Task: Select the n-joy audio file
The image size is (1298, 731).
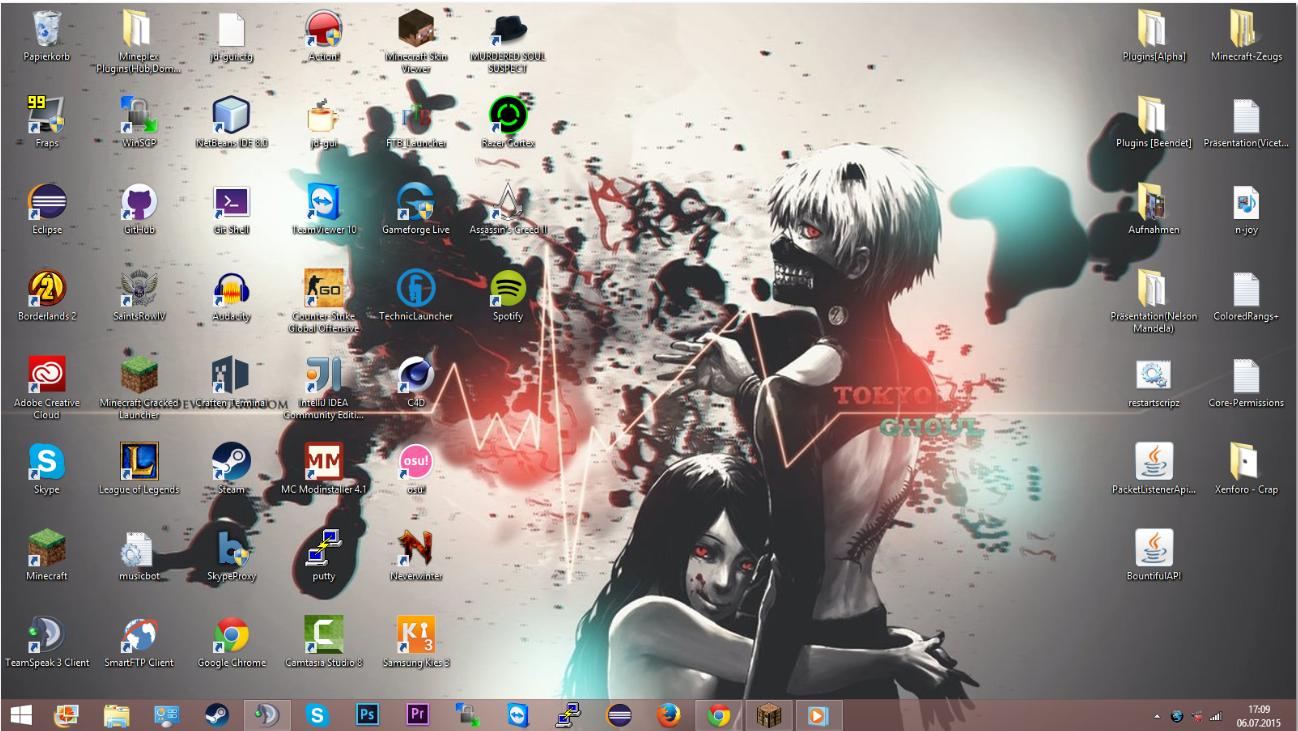Action: [1246, 210]
